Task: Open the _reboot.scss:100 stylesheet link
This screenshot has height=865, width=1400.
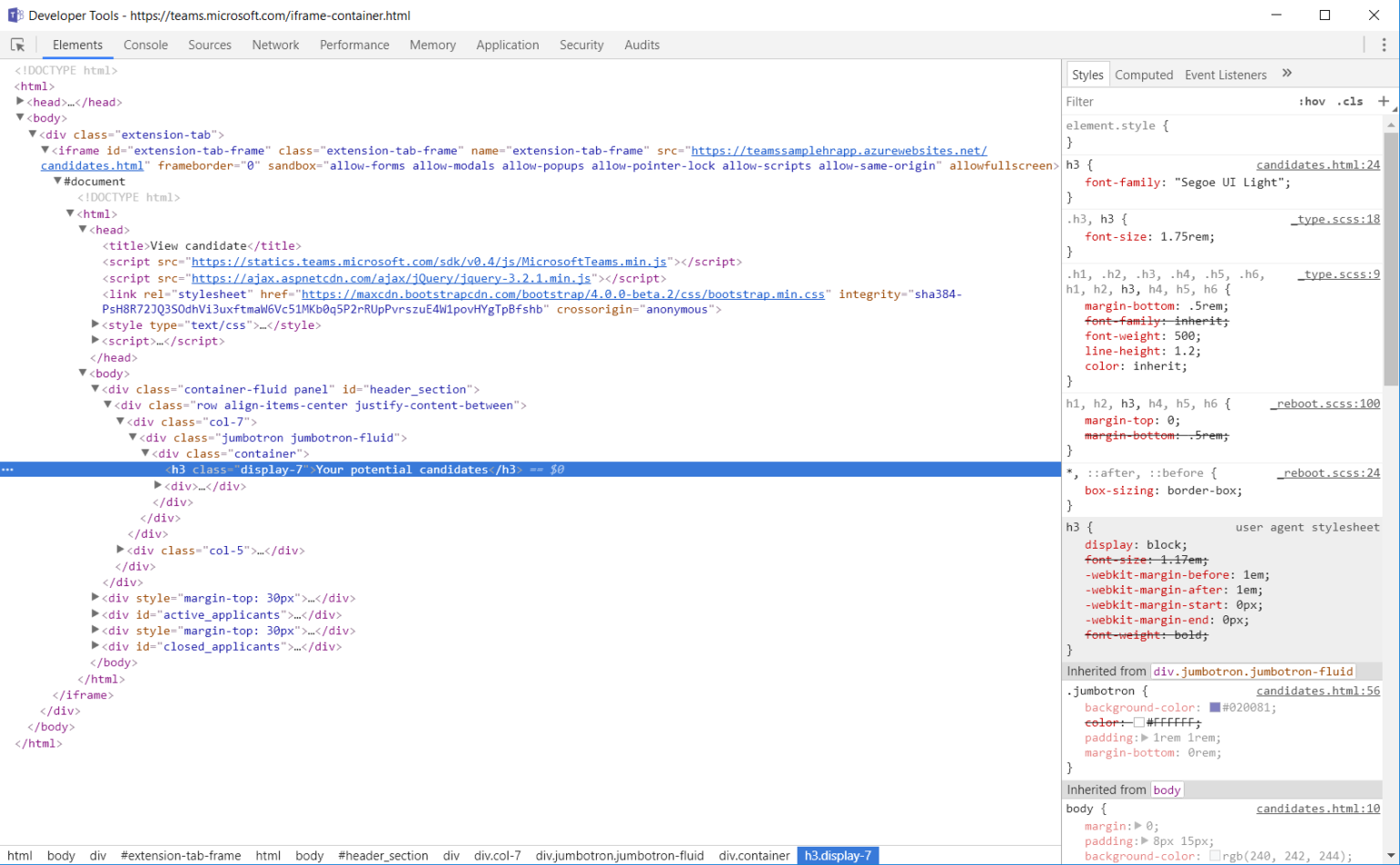Action: 1325,403
